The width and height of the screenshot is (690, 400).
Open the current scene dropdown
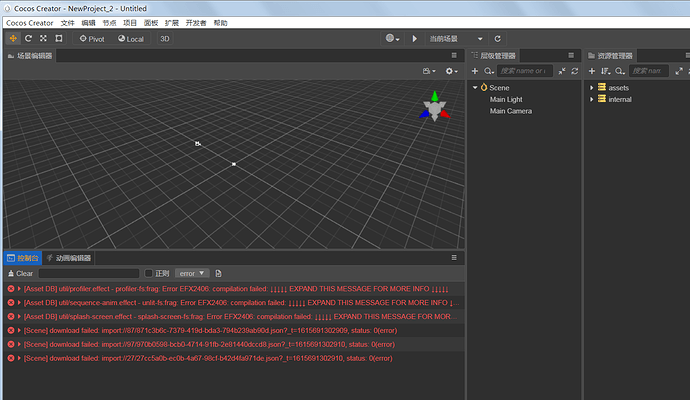click(456, 39)
